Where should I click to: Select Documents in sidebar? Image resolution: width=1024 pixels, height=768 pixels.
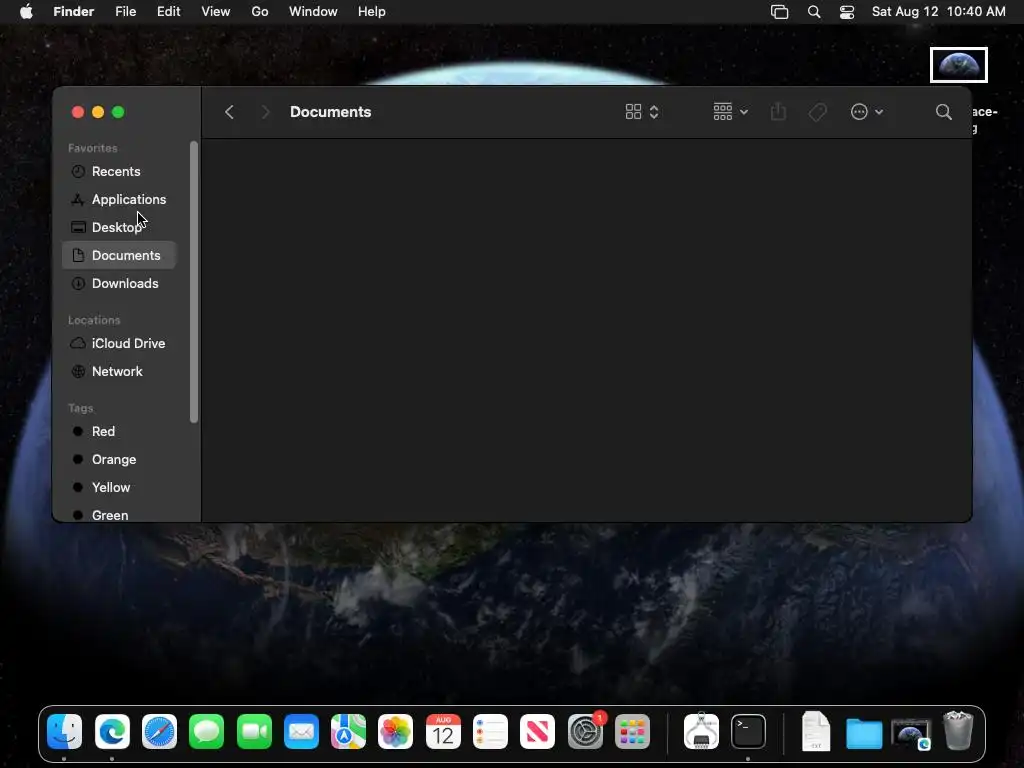[x=119, y=255]
